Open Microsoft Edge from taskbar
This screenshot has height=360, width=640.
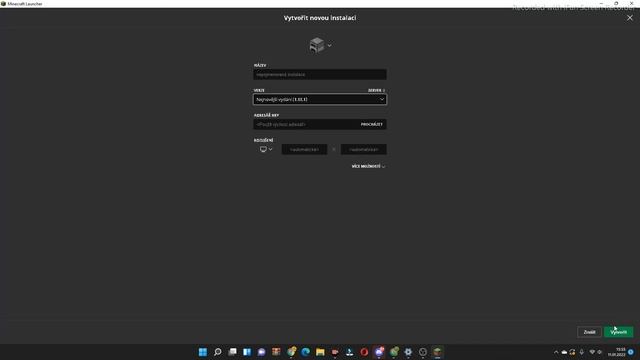(x=306, y=352)
